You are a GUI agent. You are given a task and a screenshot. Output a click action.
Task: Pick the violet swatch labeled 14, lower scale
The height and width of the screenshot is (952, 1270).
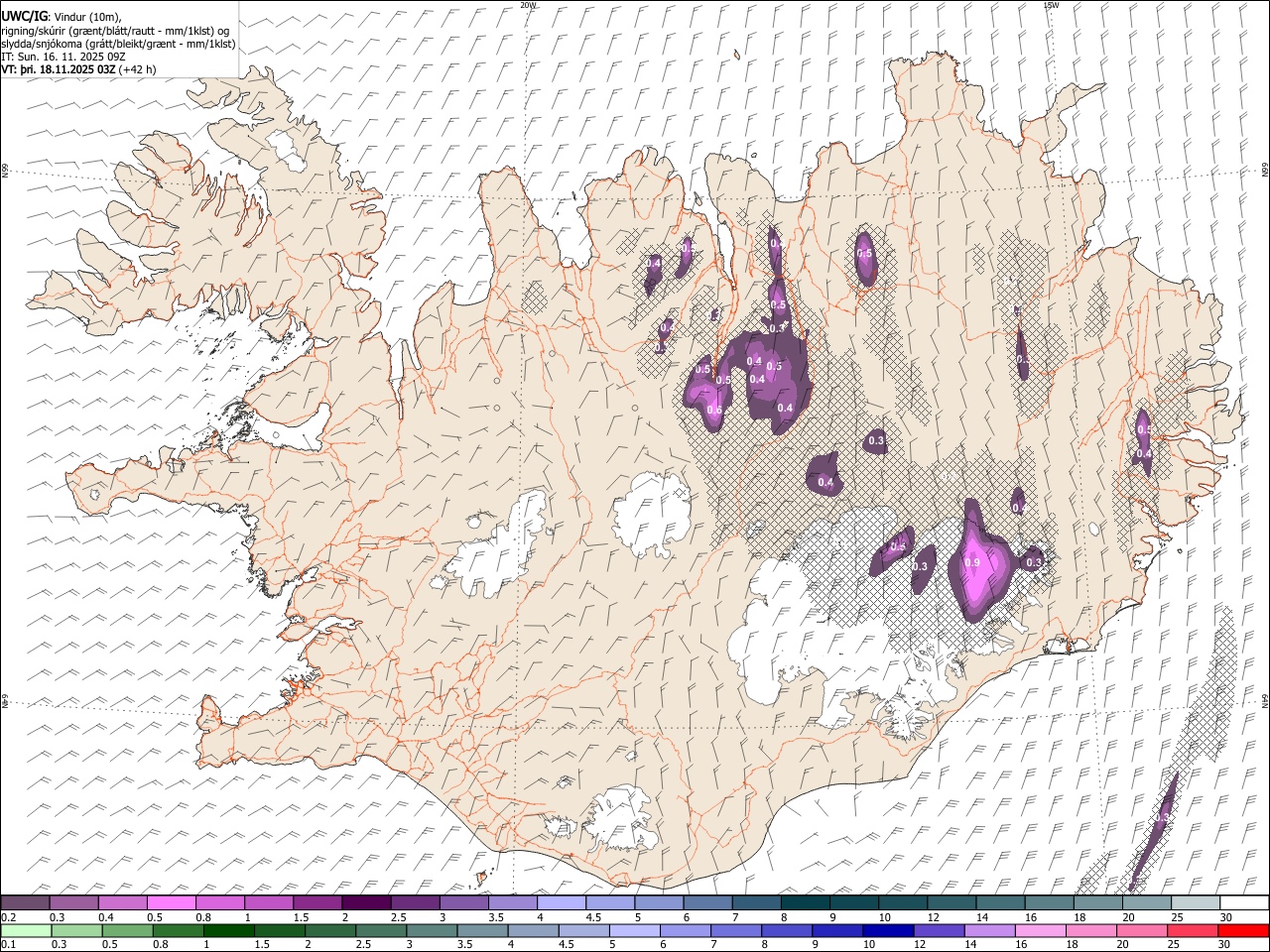[x=989, y=930]
